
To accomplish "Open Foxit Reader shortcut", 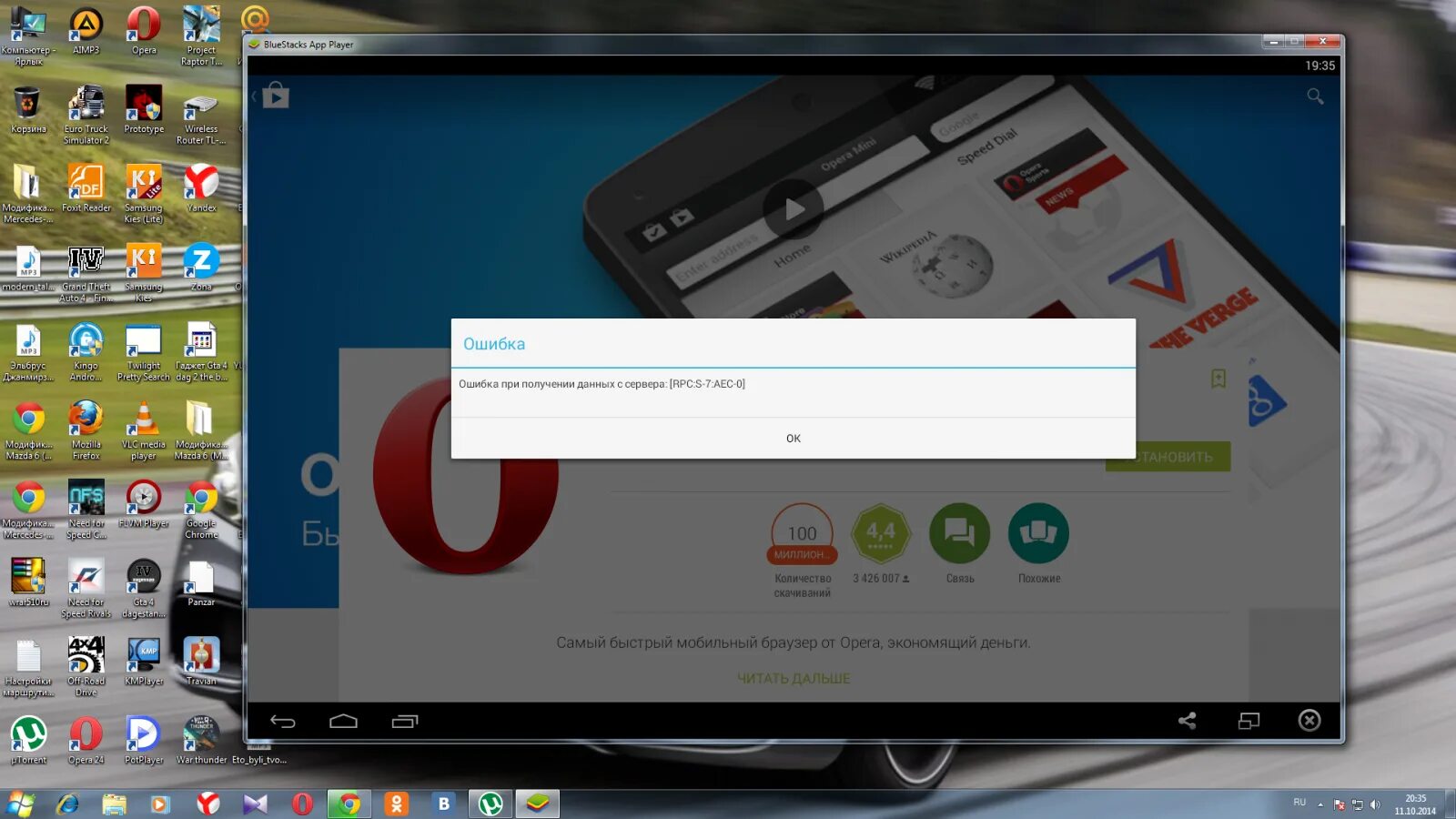I will pos(86,188).
